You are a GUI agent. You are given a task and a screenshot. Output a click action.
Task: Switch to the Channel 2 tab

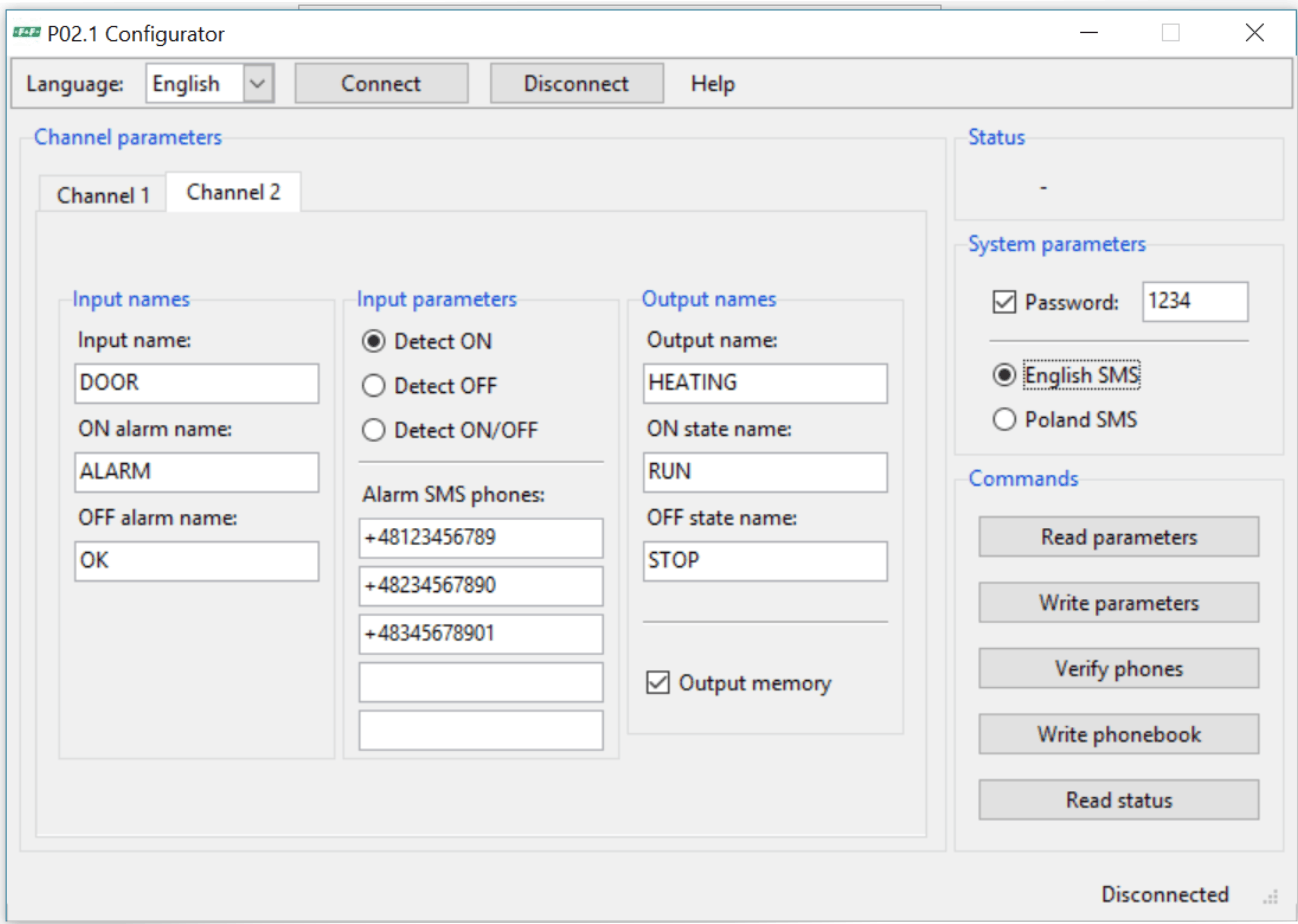click(x=233, y=192)
